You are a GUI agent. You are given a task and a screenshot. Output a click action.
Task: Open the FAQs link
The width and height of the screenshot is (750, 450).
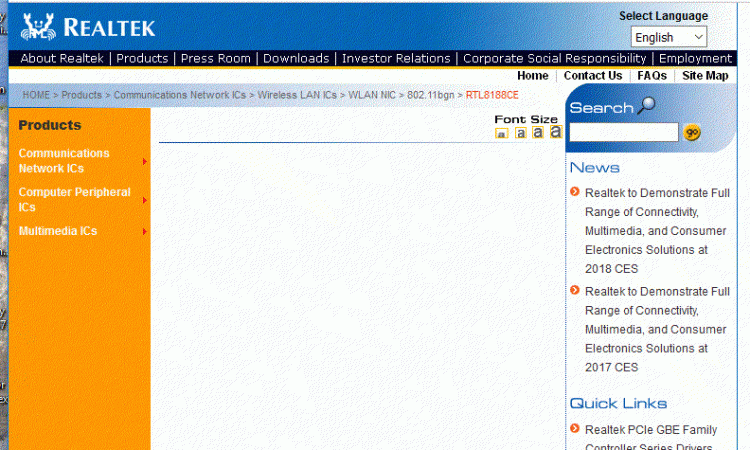(x=652, y=76)
